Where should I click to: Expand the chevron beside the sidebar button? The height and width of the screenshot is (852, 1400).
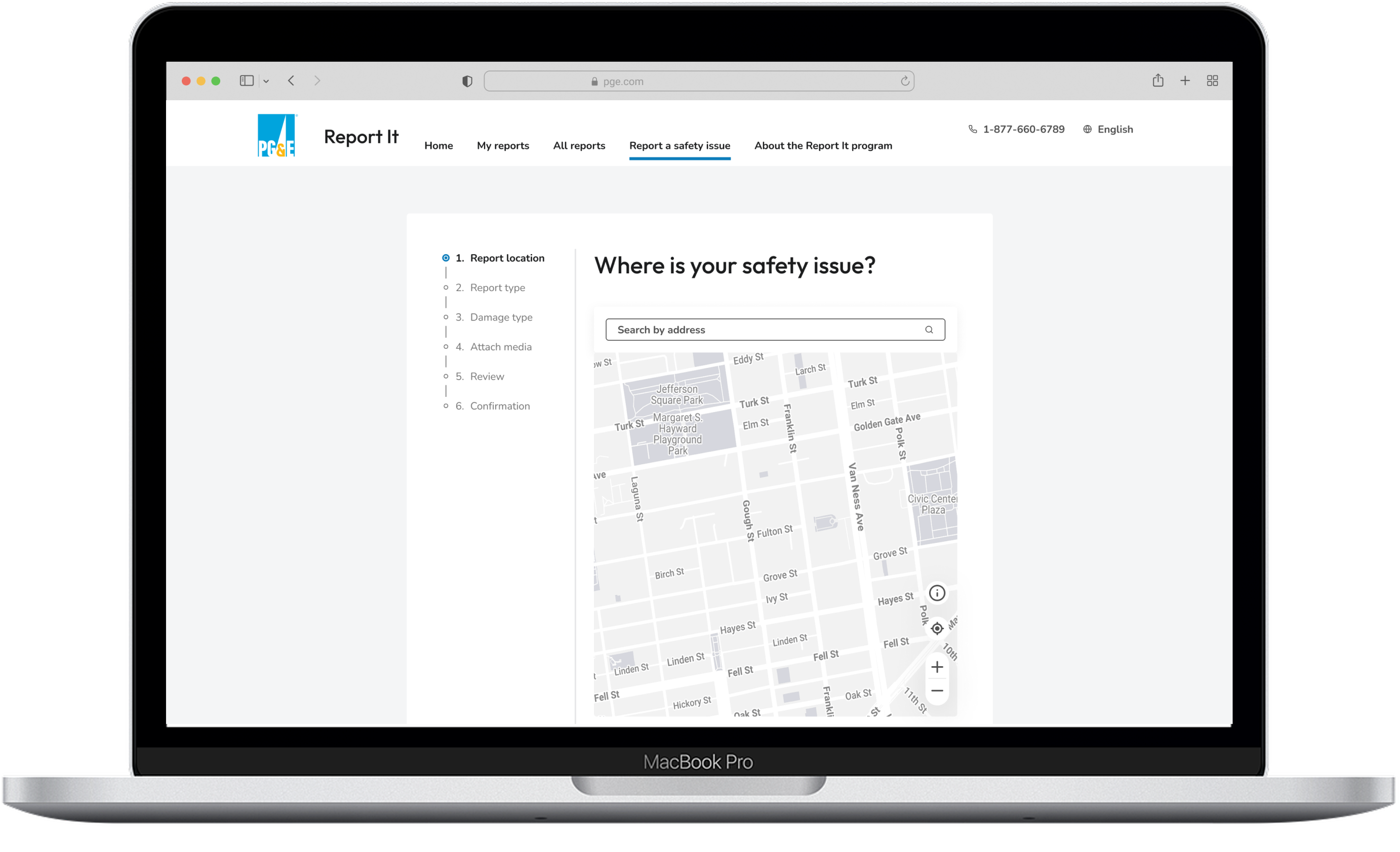[267, 80]
